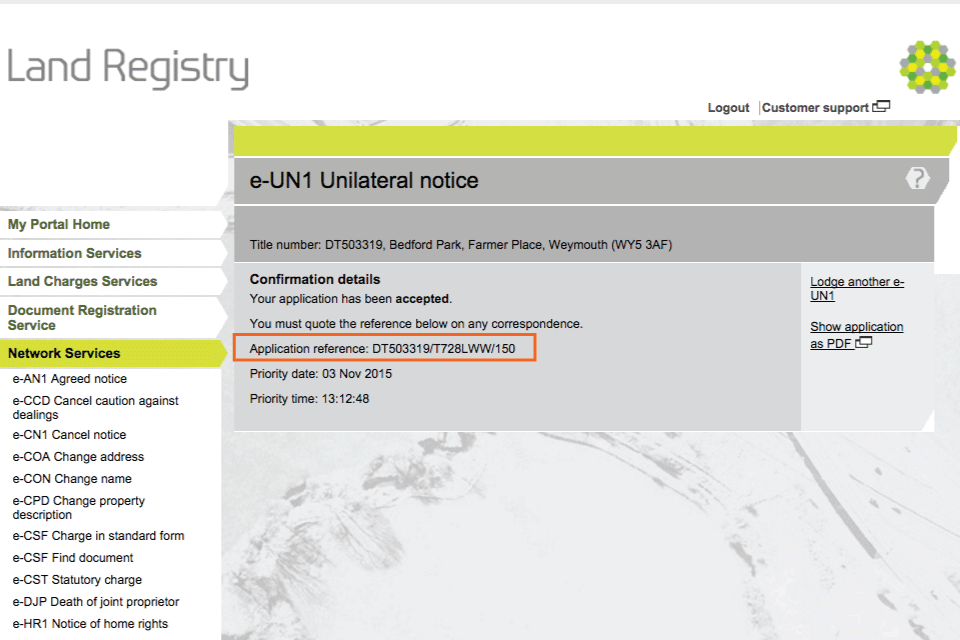Click the Land Registry wordmark

[x=128, y=68]
